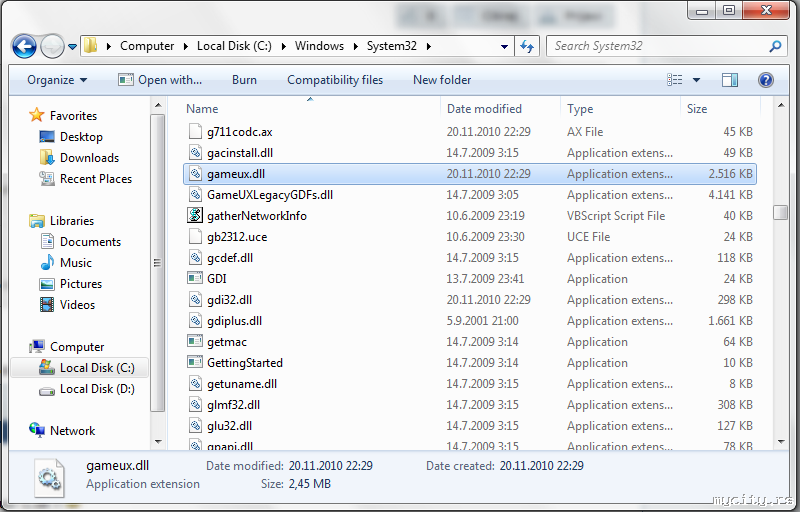This screenshot has height=512, width=800.
Task: Click the gameux.dll file icon in list
Action: click(195, 173)
